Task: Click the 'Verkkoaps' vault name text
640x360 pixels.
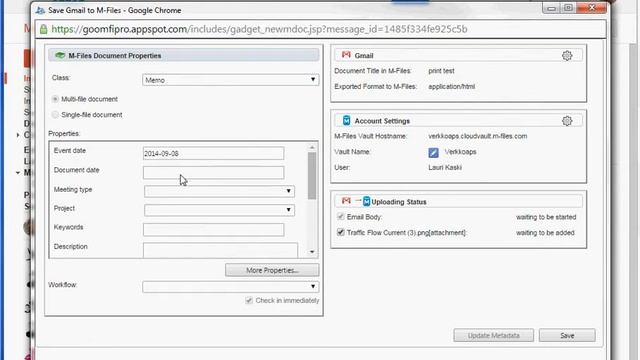Action: [x=460, y=152]
